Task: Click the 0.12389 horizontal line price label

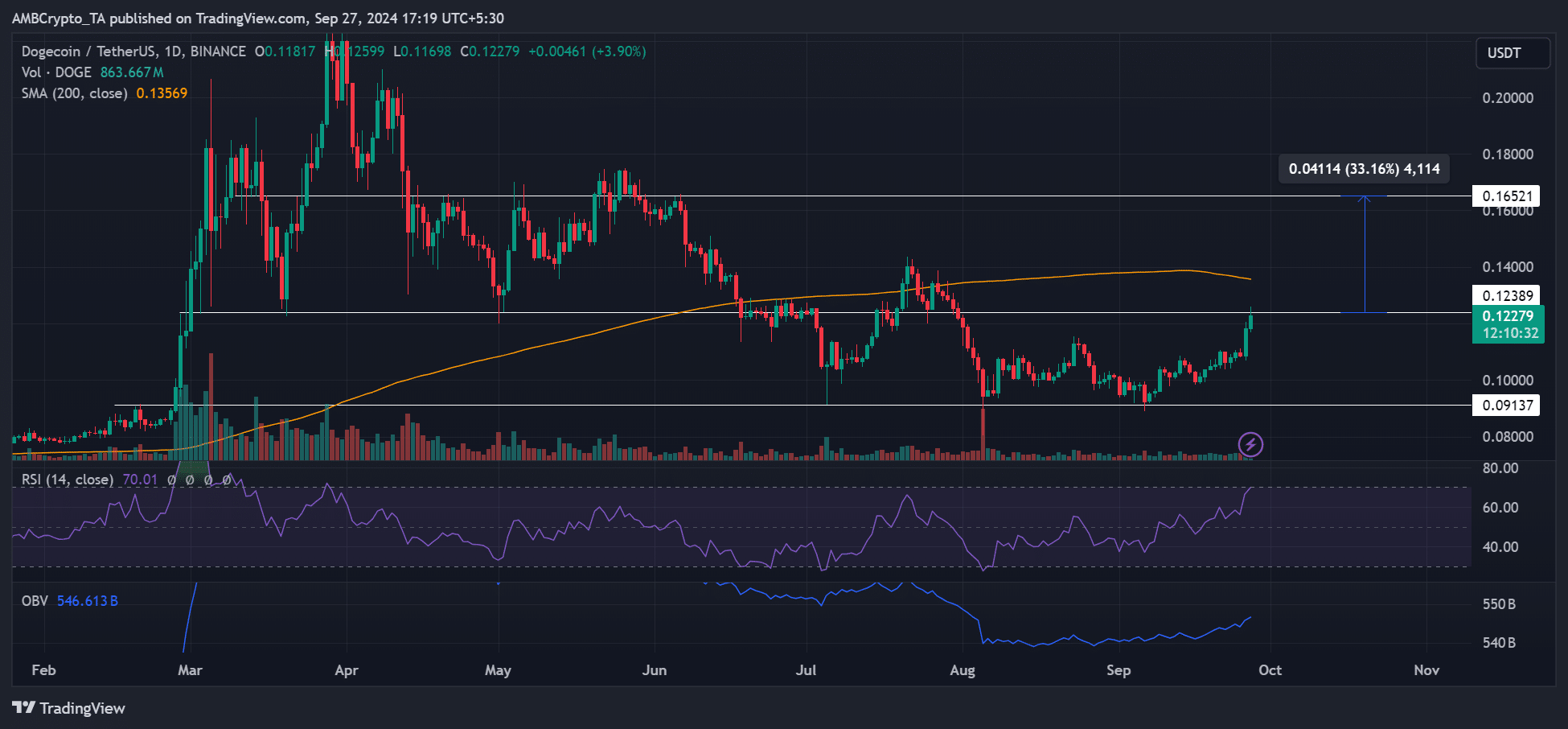Action: [1506, 295]
